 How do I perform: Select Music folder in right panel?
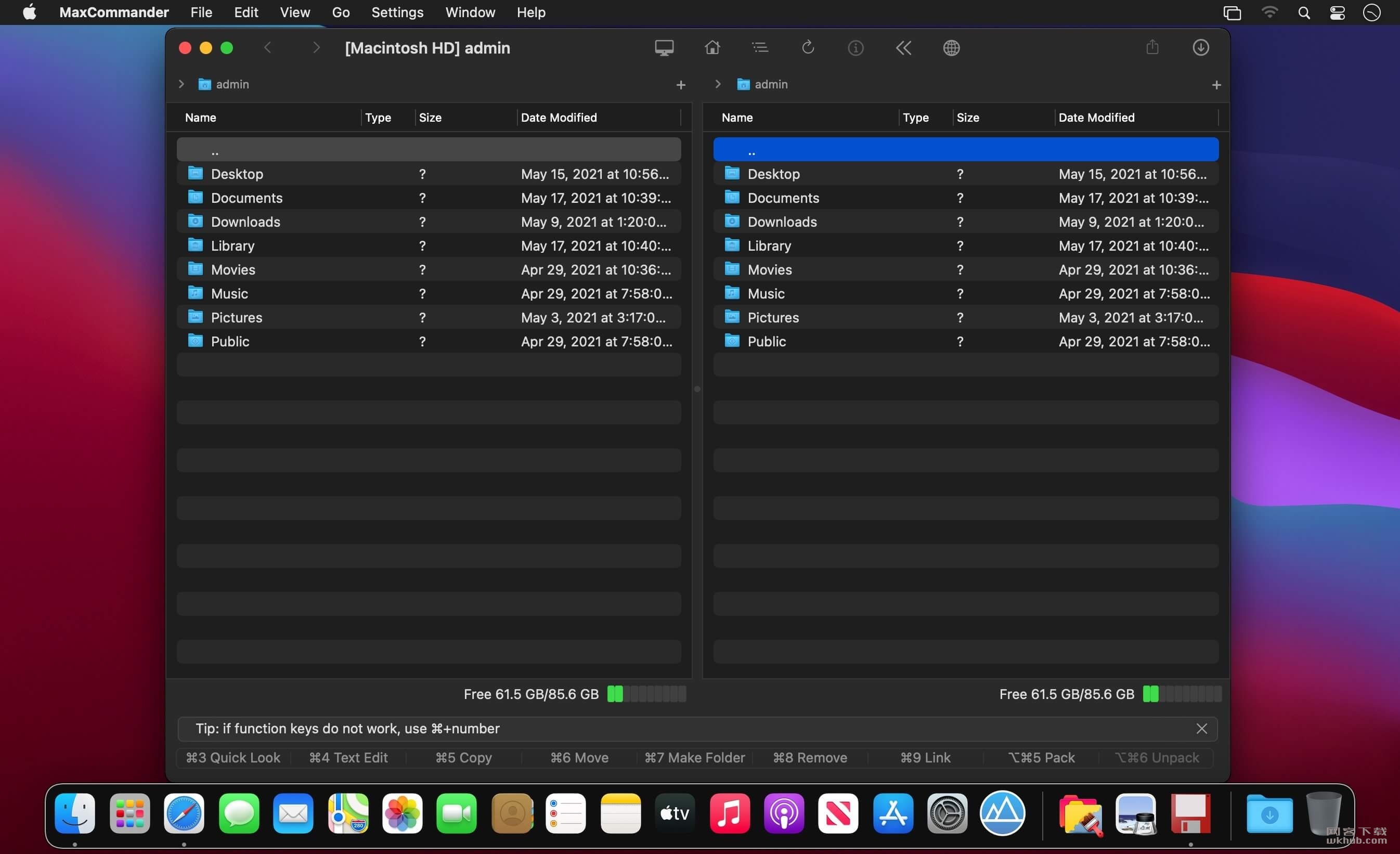click(965, 293)
